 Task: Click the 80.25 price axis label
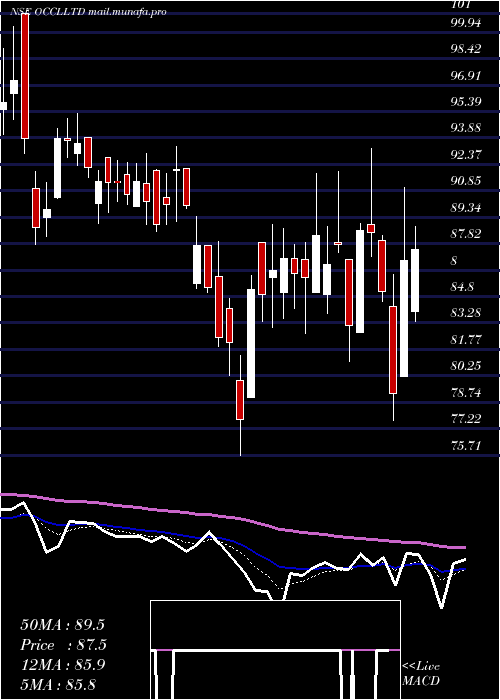pos(466,366)
